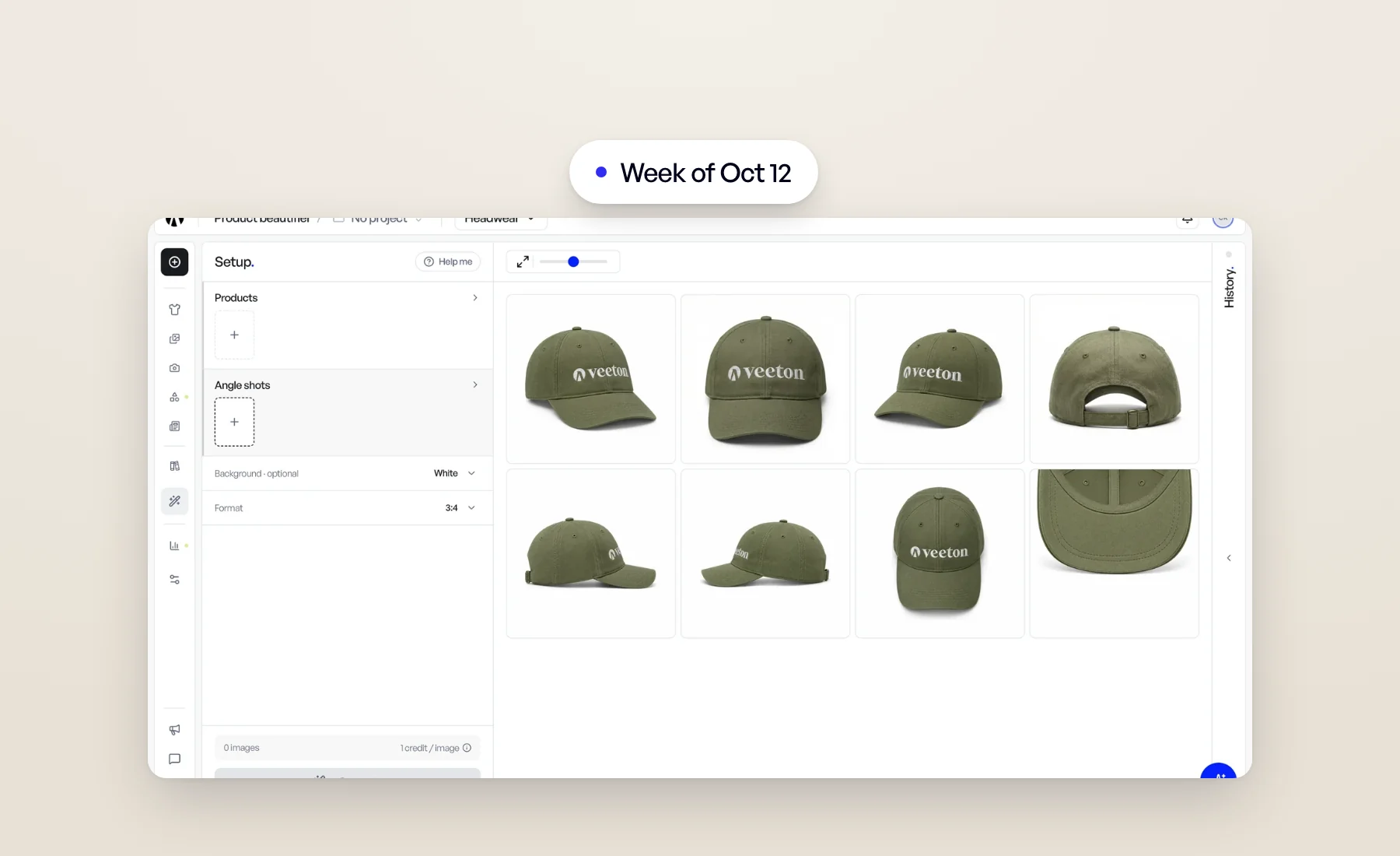Add an angle shot with dashed plus box

pos(234,422)
